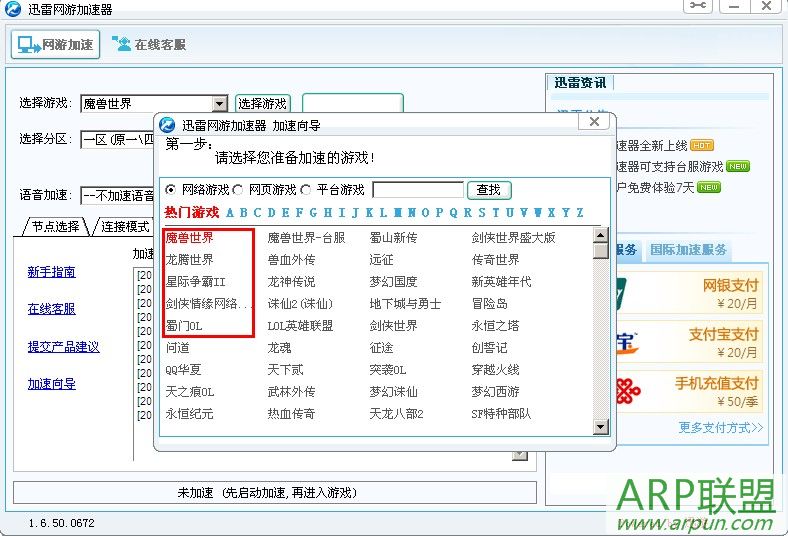Image resolution: width=788 pixels, height=536 pixels.
Task: Close the 加速向导 dialog
Action: 594,122
